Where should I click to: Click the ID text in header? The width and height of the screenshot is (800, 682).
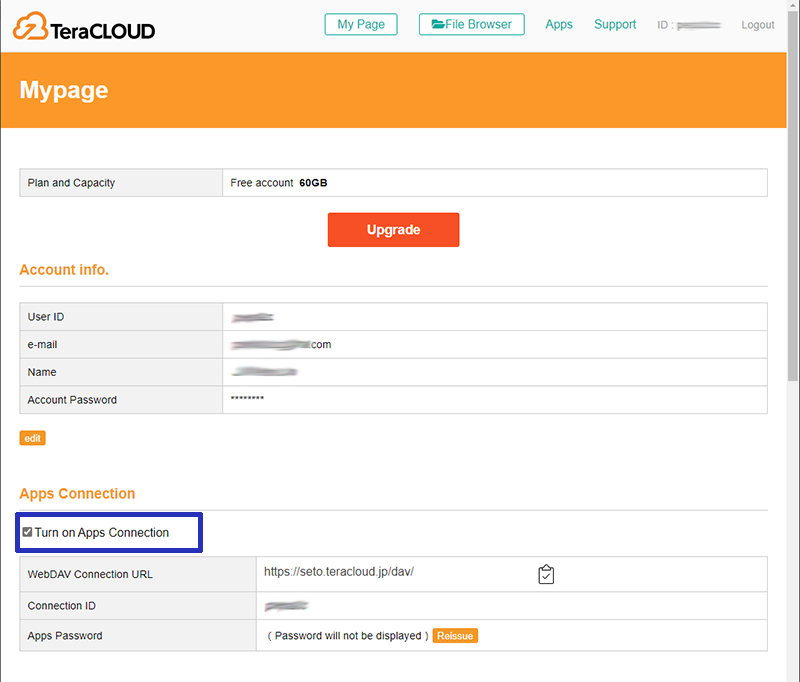point(665,25)
